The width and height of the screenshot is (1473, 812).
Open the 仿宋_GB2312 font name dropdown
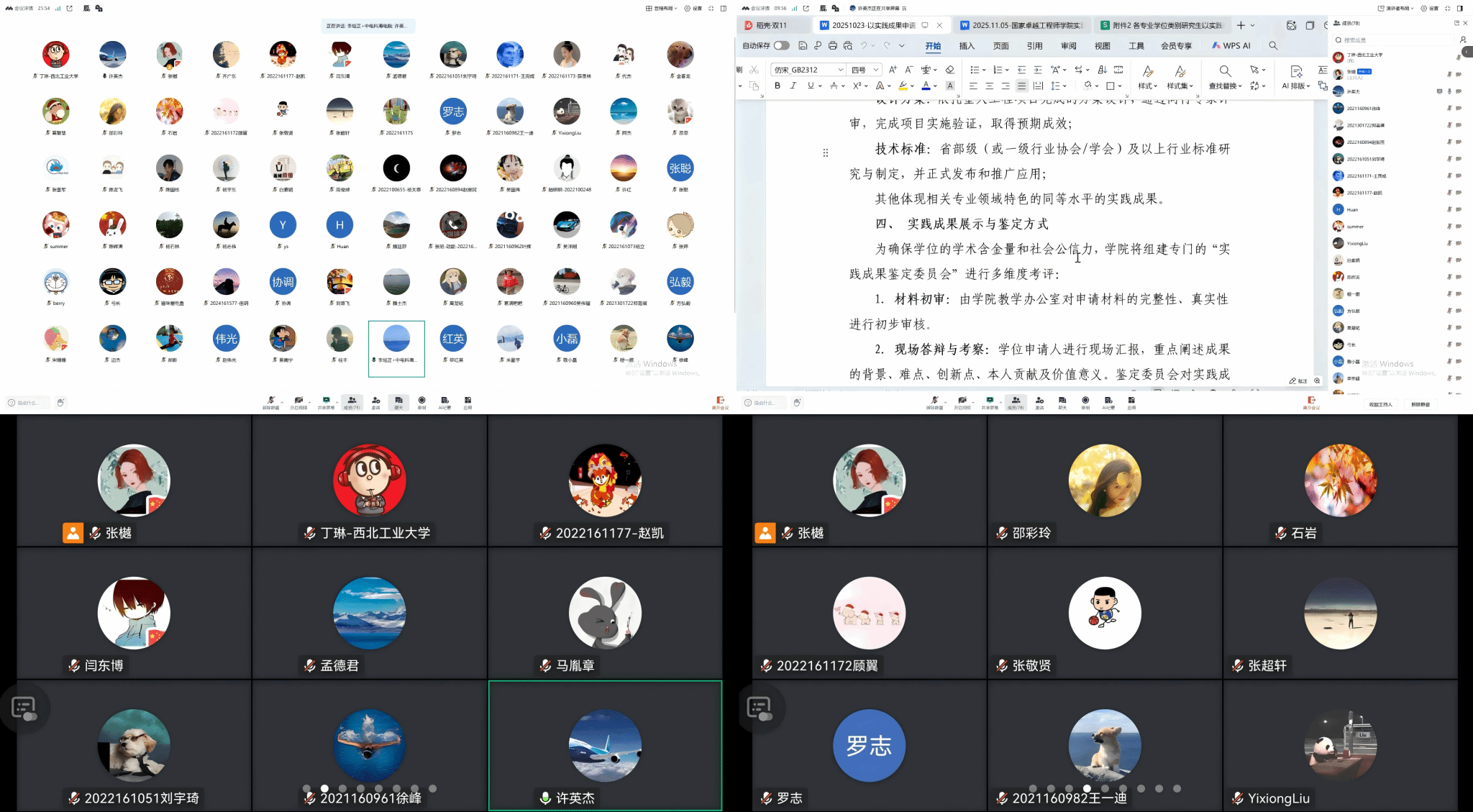[x=840, y=70]
